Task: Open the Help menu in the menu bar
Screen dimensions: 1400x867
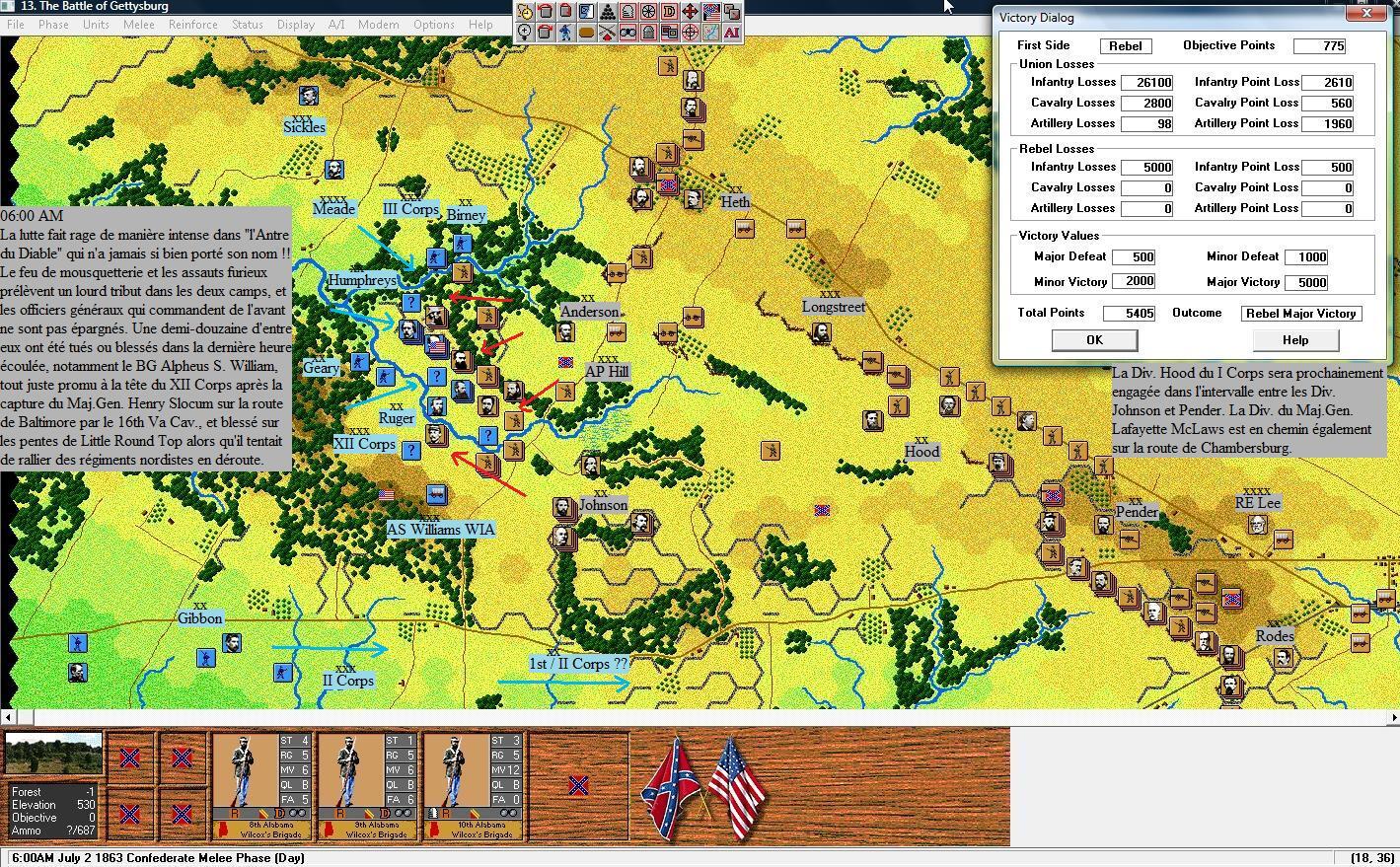Action: pos(480,24)
